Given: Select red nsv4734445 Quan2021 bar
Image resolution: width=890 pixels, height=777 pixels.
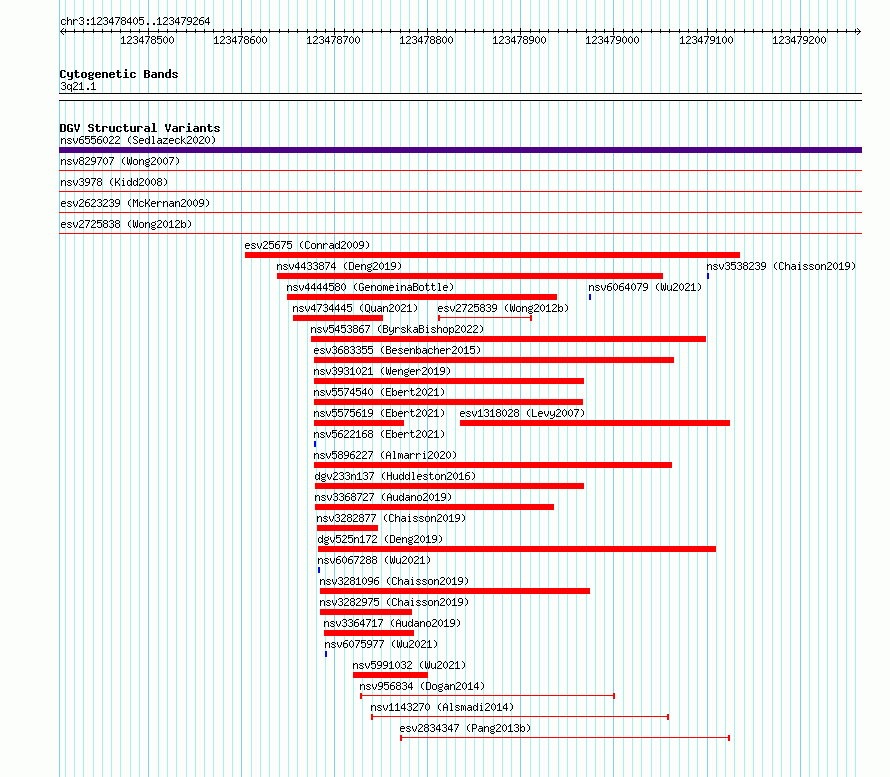Looking at the screenshot, I should [x=338, y=318].
